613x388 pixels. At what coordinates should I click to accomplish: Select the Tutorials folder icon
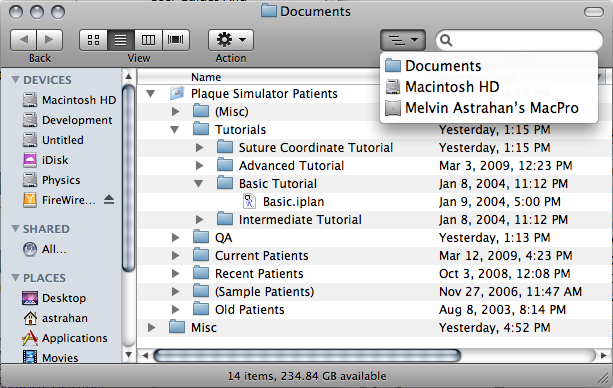coord(201,129)
